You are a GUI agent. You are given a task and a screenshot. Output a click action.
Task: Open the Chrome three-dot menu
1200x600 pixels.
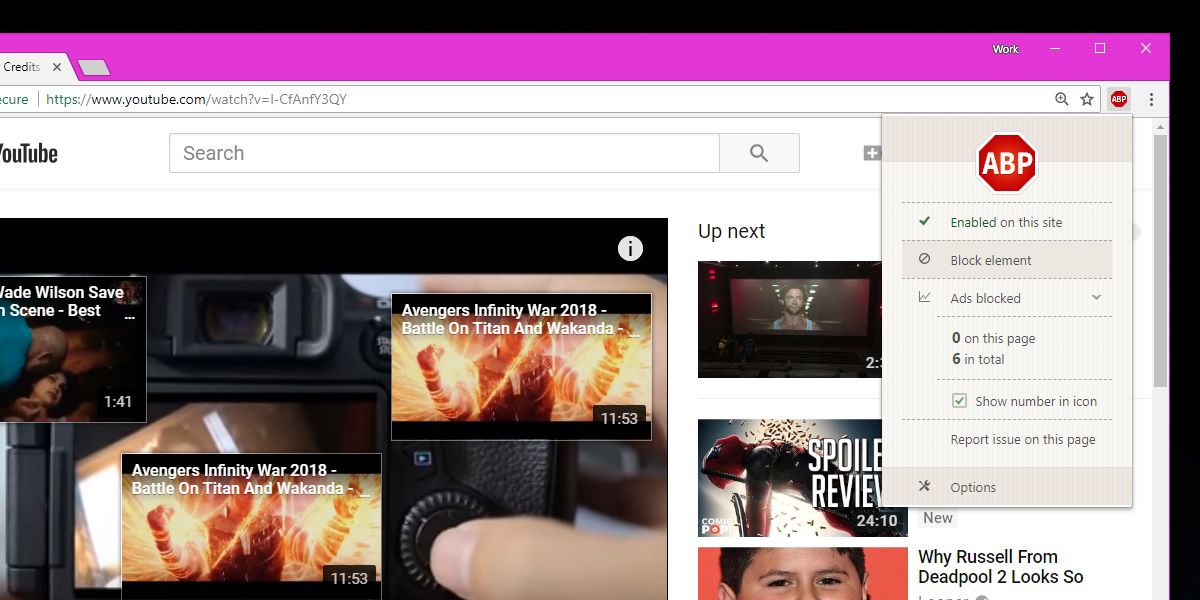1152,99
